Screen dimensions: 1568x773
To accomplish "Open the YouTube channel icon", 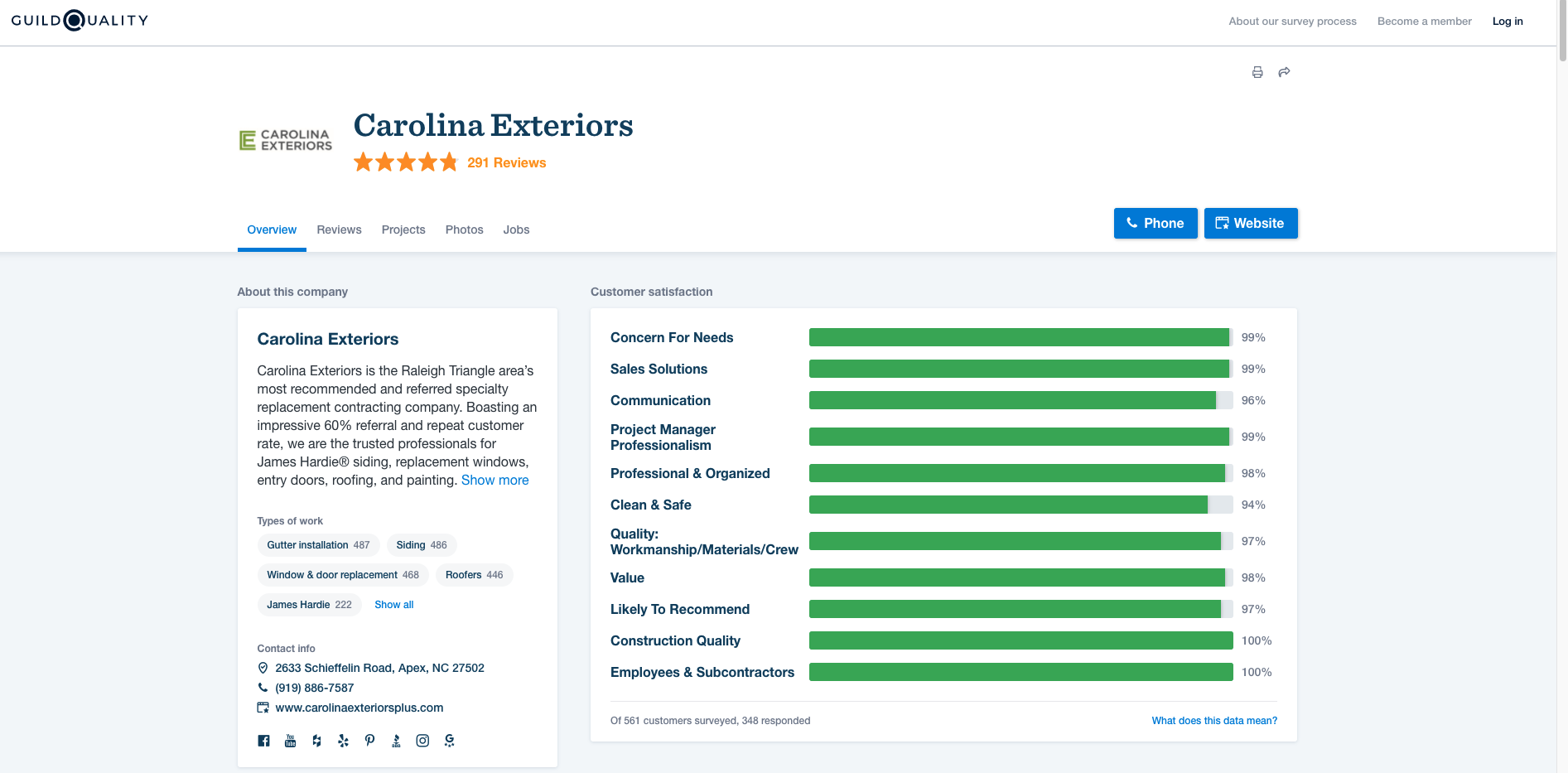I will (x=290, y=741).
